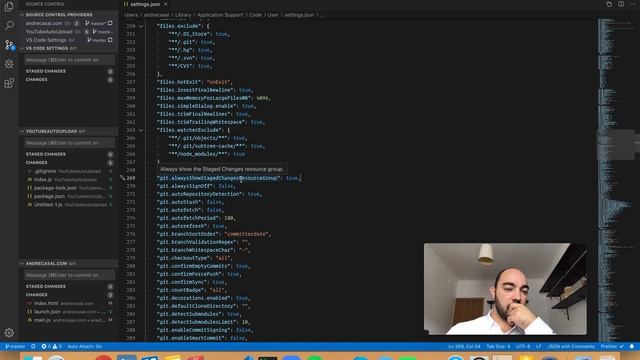Click the settings.json breadcrumb segment

coord(299,15)
